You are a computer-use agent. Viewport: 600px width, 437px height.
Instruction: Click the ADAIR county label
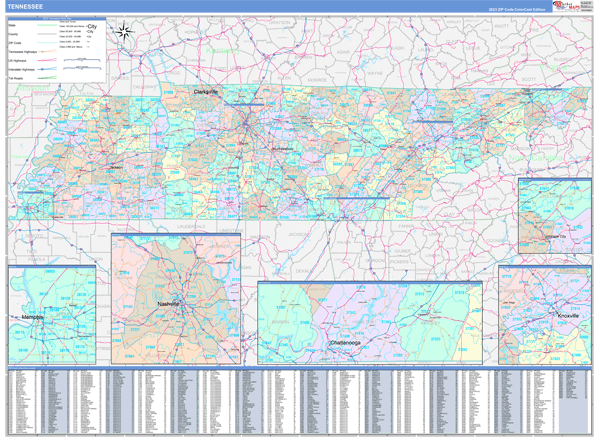pos(342,52)
